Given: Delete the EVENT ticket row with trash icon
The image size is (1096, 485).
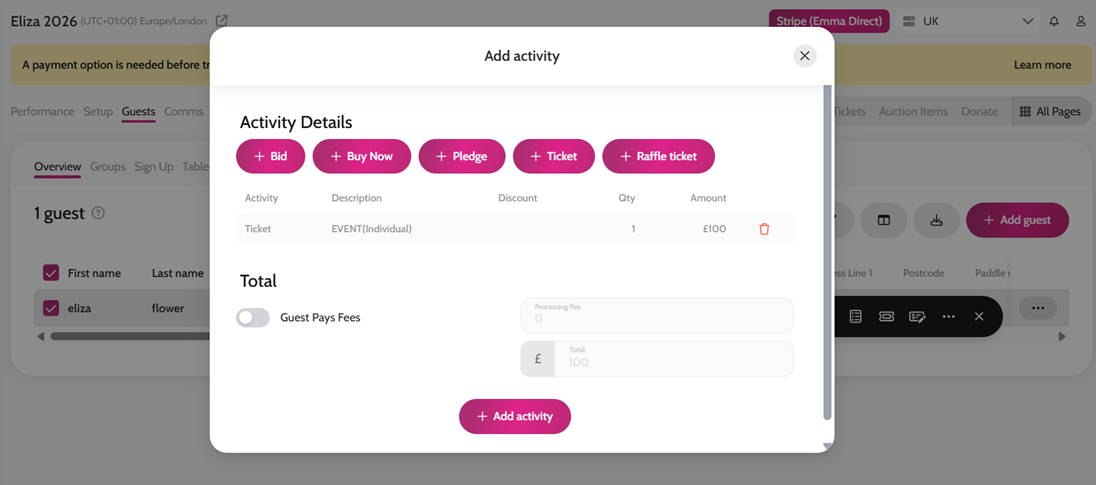Looking at the screenshot, I should (764, 229).
